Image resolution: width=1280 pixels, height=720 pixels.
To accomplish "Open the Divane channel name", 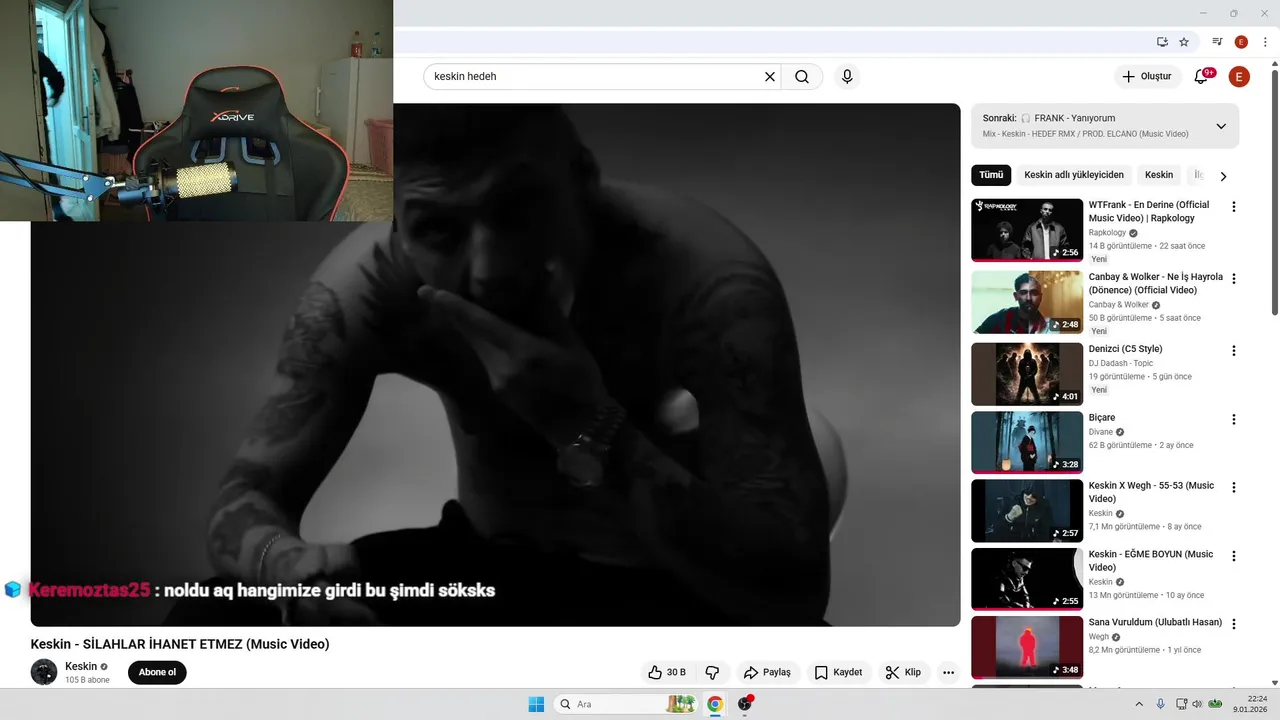I will 1101,432.
